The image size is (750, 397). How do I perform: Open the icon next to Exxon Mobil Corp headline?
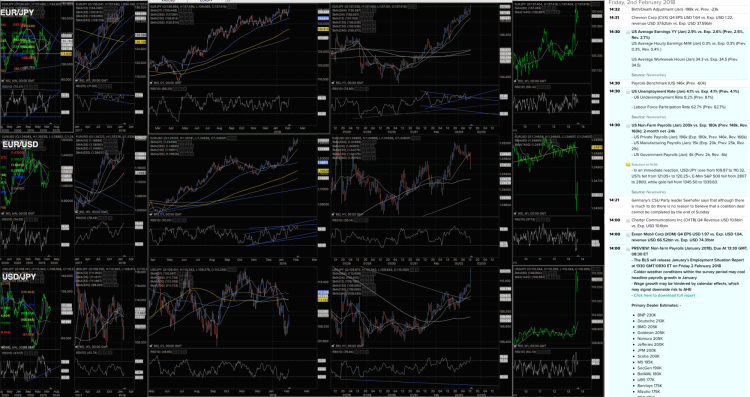[x=628, y=235]
